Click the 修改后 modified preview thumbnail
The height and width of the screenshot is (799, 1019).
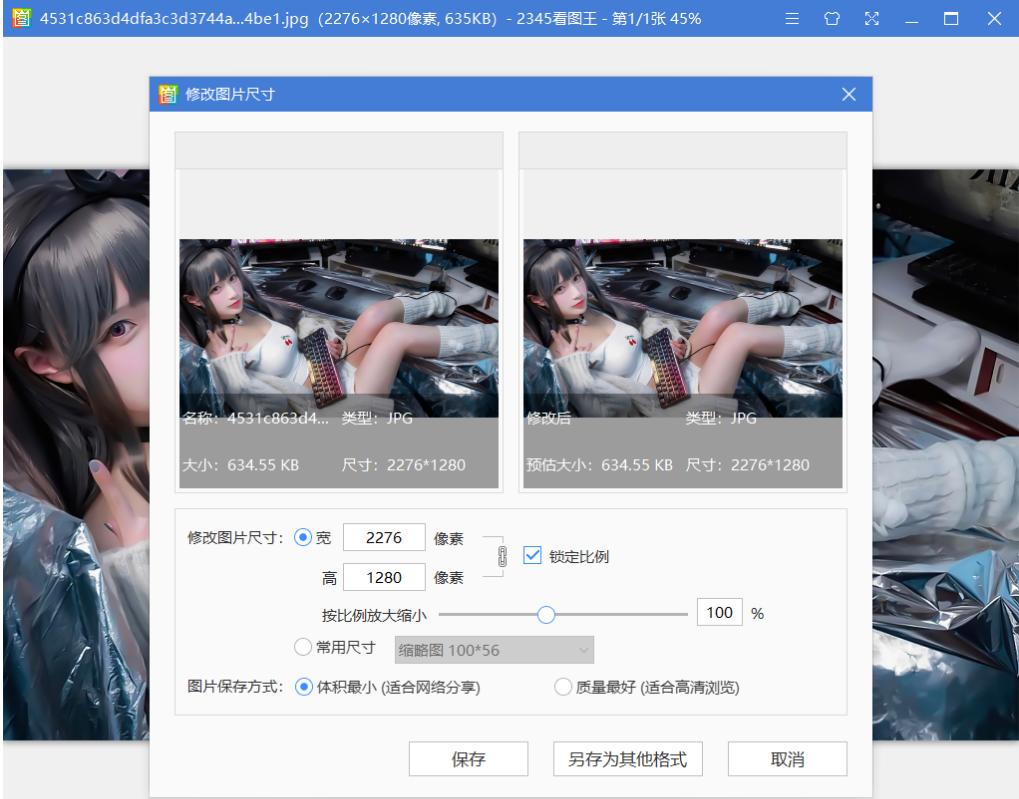681,320
